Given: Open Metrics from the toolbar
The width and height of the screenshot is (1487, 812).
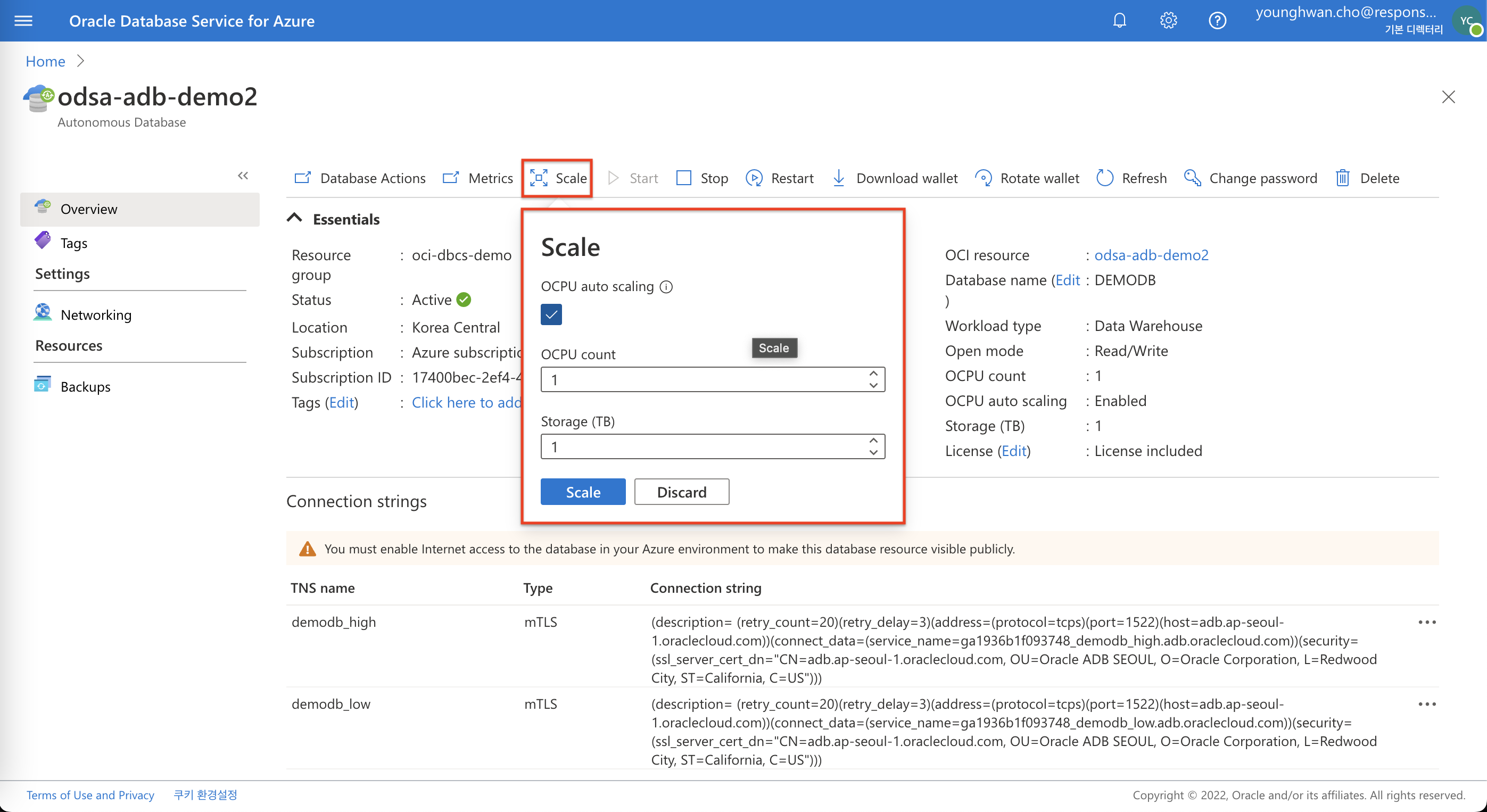Looking at the screenshot, I should (x=477, y=178).
